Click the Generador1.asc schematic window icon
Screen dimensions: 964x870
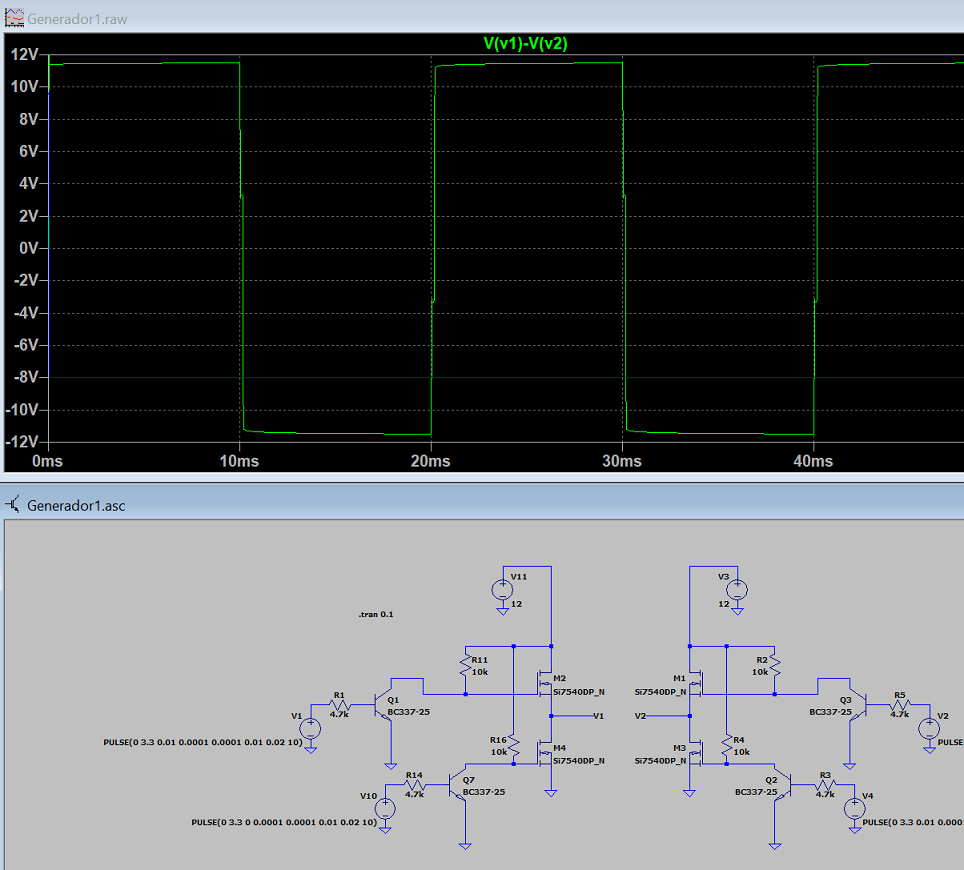14,505
